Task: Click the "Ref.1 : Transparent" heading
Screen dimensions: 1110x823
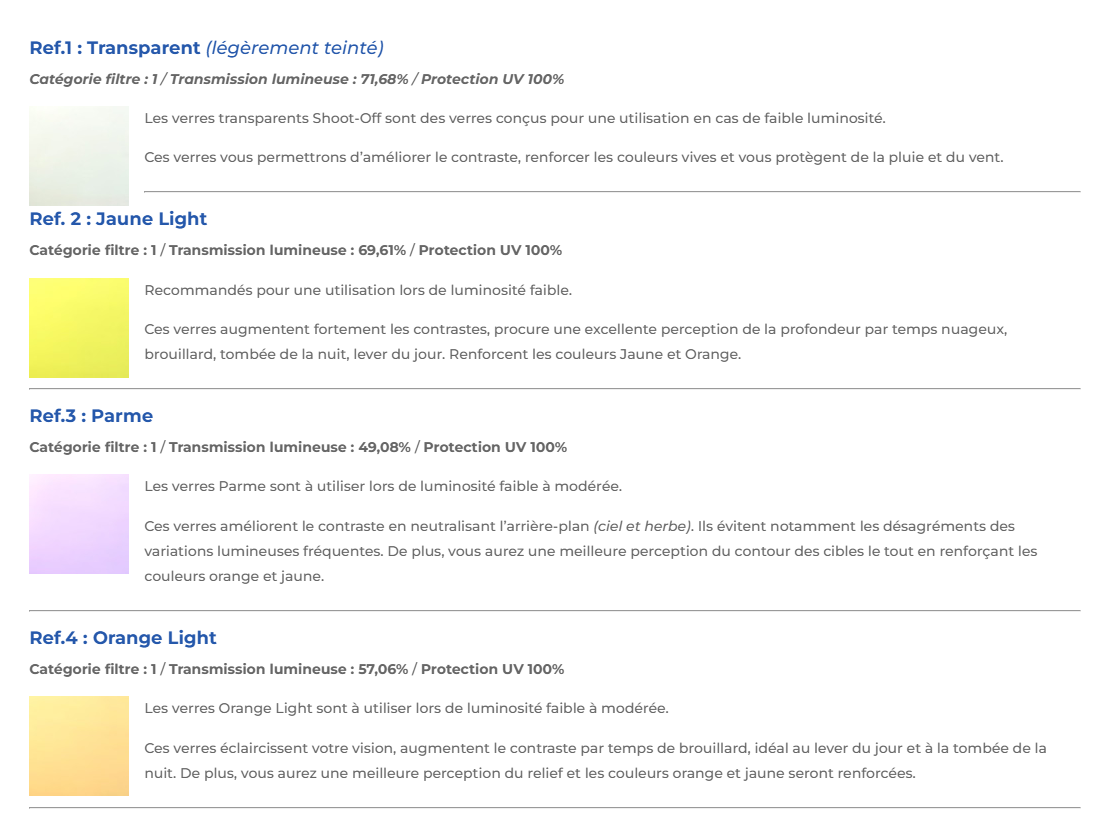Action: (115, 48)
